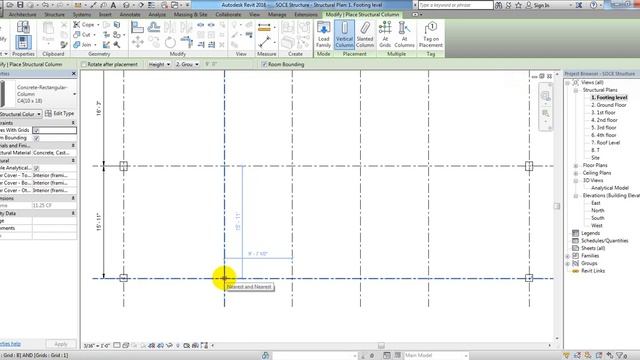Click the Match Type Properties paintbrush icon
This screenshot has height=360, width=640.
pyautogui.click(x=64, y=44)
